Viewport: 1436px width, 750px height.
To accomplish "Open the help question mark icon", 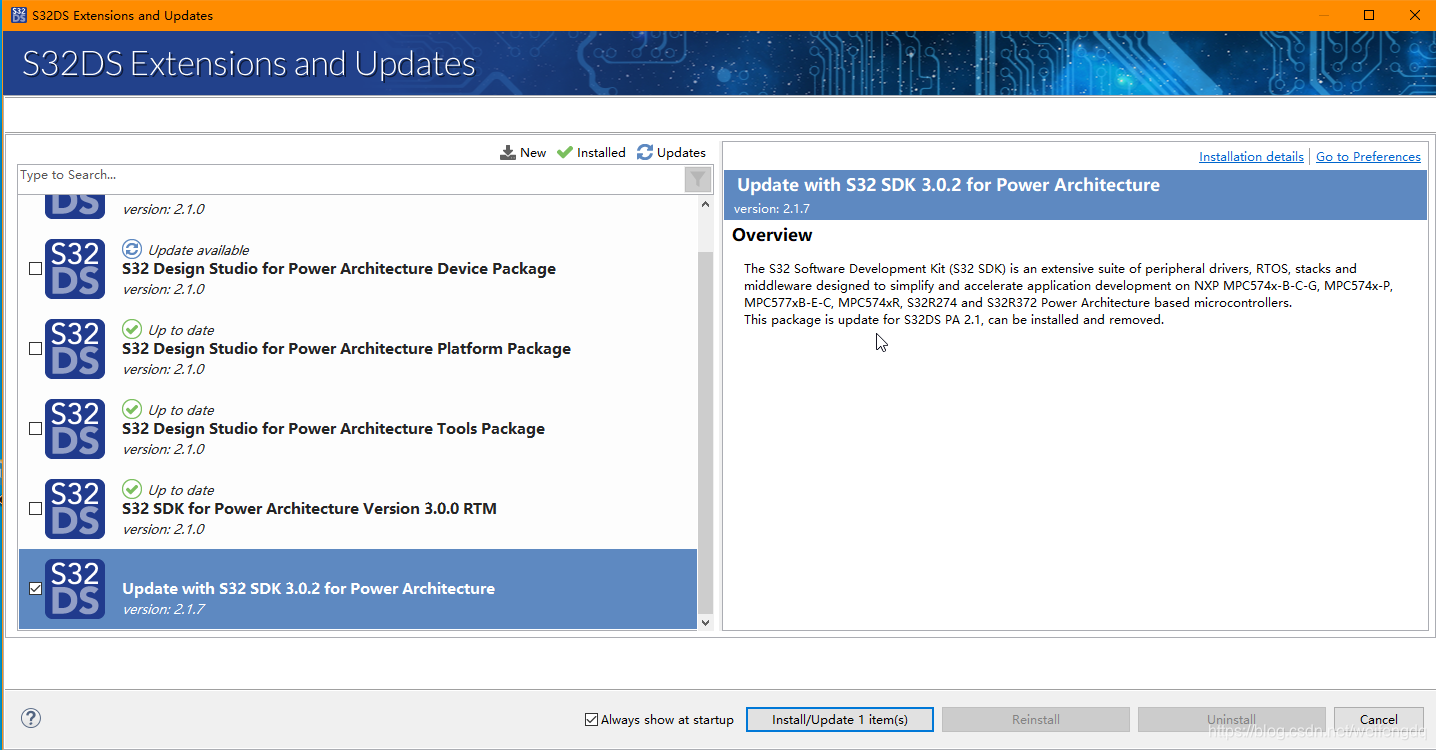I will click(31, 718).
